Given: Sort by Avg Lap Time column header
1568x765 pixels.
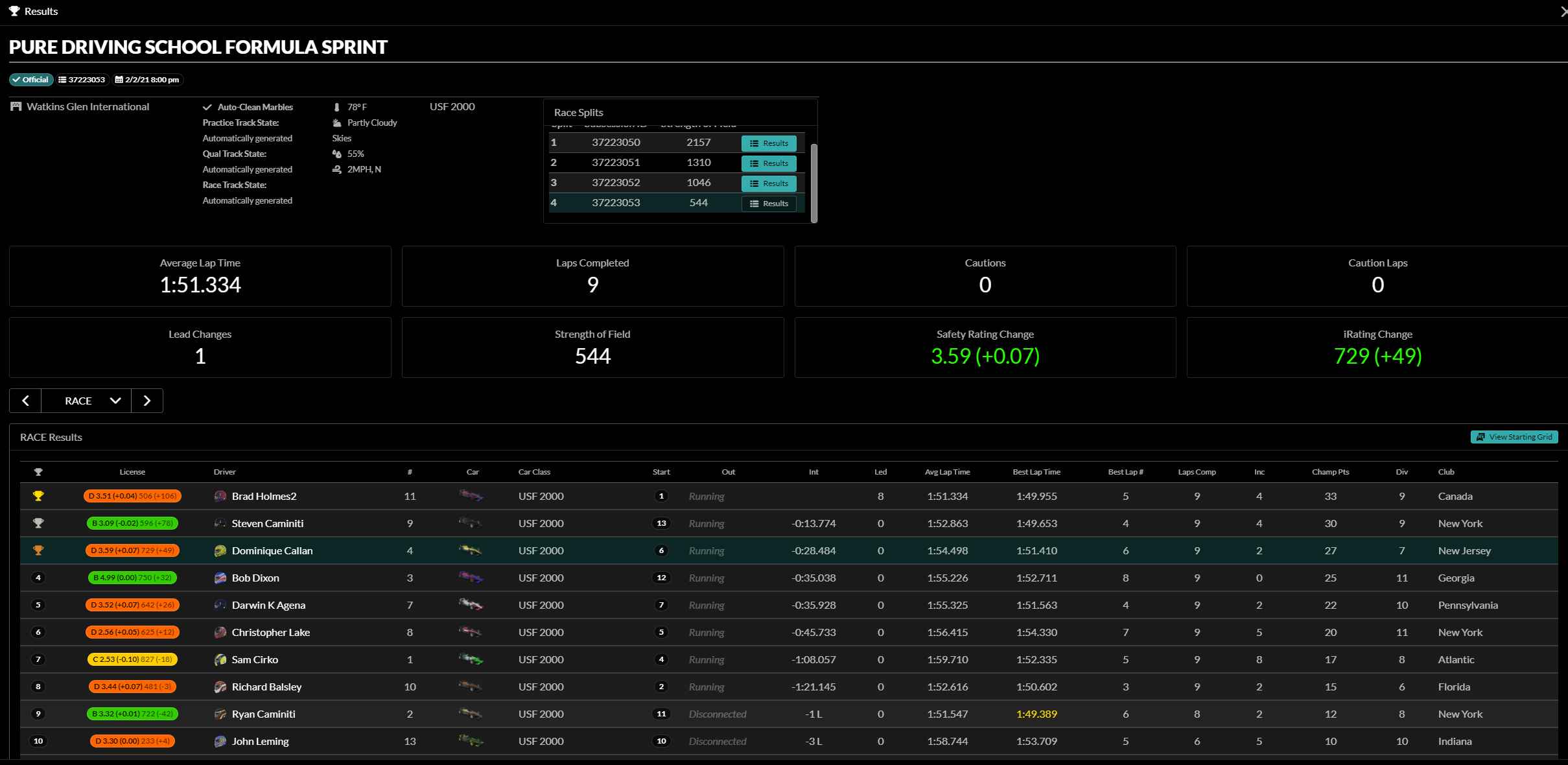Looking at the screenshot, I should (947, 472).
